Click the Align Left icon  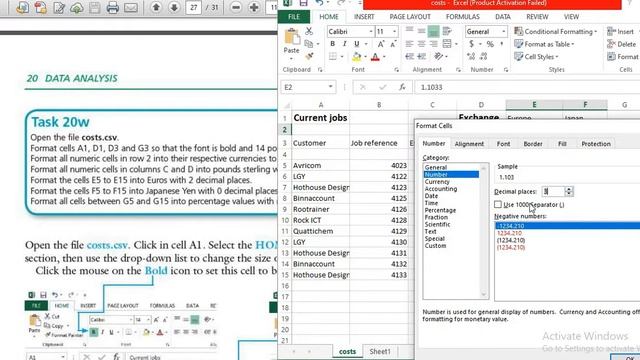[x=409, y=44]
